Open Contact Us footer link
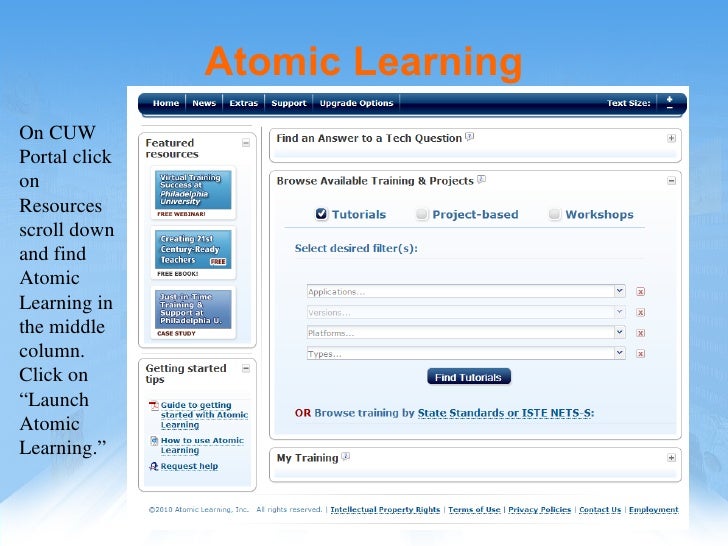Image resolution: width=728 pixels, height=546 pixels. (x=600, y=510)
